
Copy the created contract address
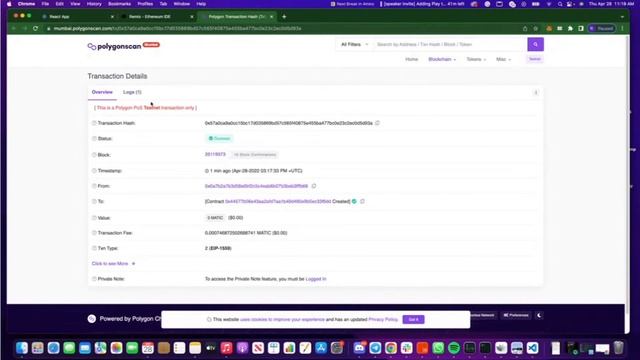(362, 201)
